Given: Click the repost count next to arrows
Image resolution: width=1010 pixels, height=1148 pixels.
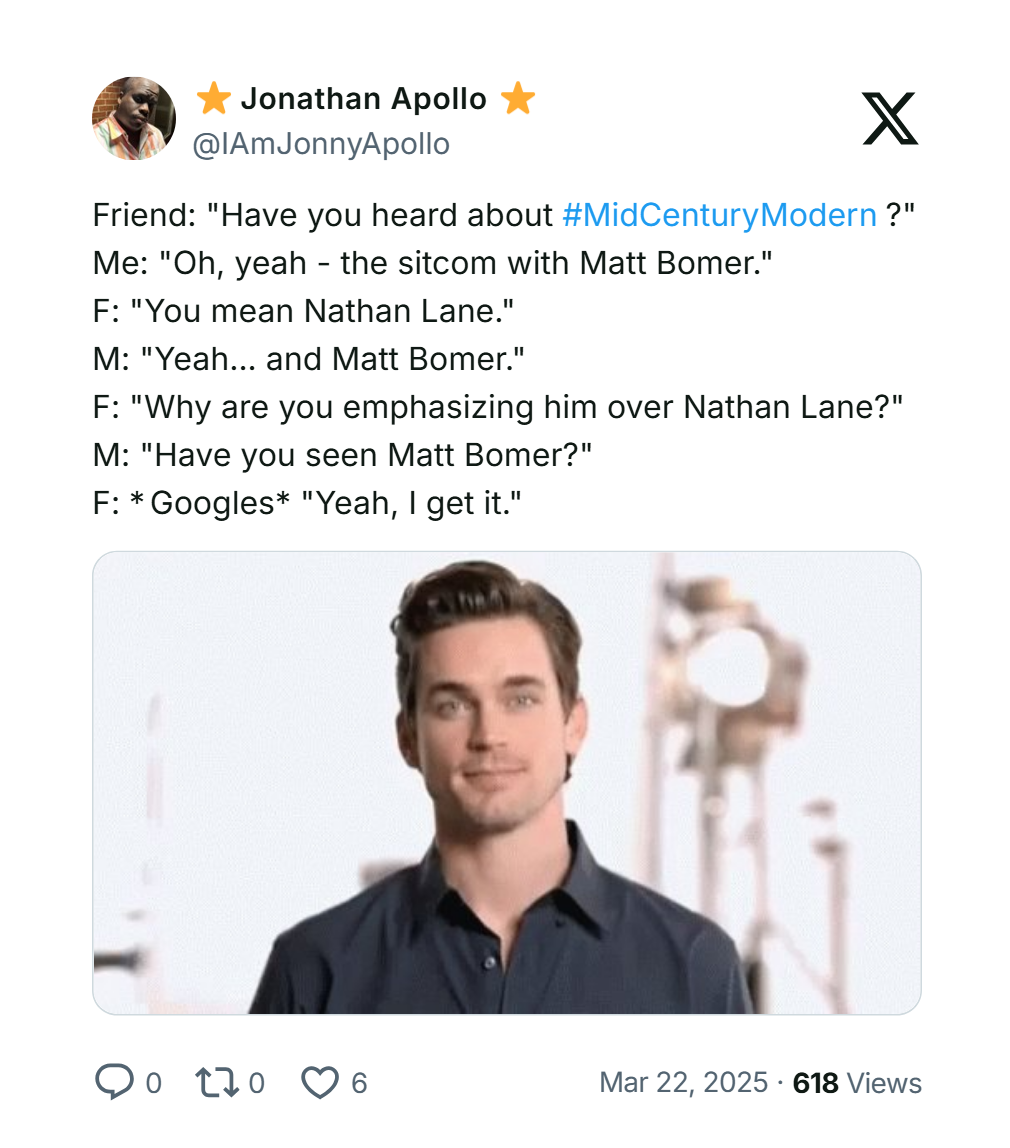Looking at the screenshot, I should [x=256, y=1082].
